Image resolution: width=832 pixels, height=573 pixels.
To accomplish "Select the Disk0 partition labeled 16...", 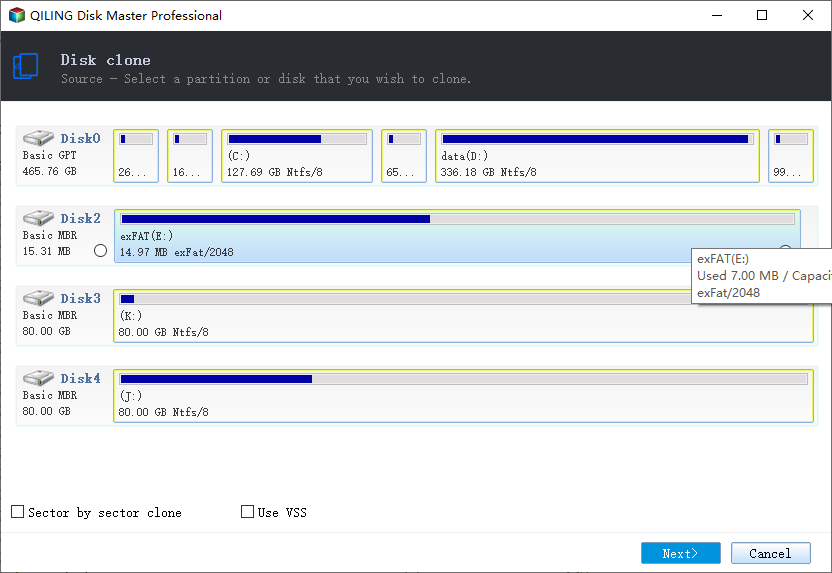I will point(190,156).
